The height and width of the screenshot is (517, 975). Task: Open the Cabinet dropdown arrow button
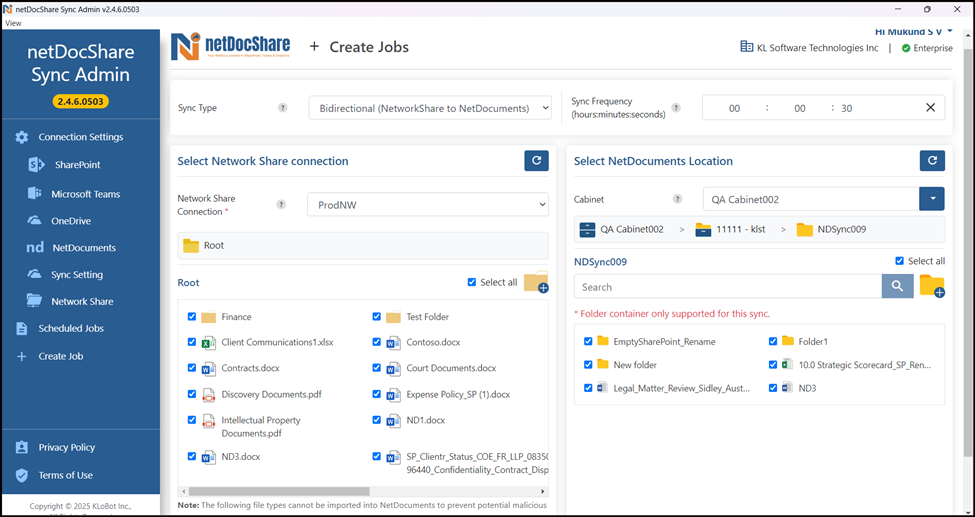(931, 199)
